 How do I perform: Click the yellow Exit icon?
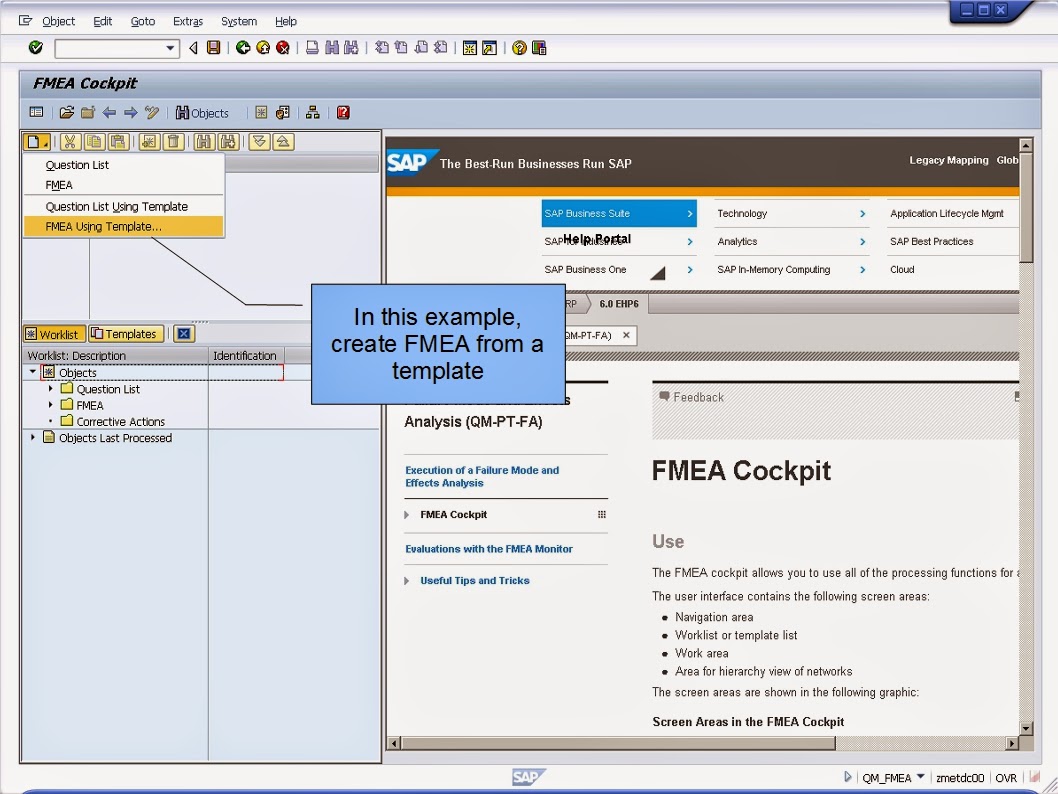263,47
